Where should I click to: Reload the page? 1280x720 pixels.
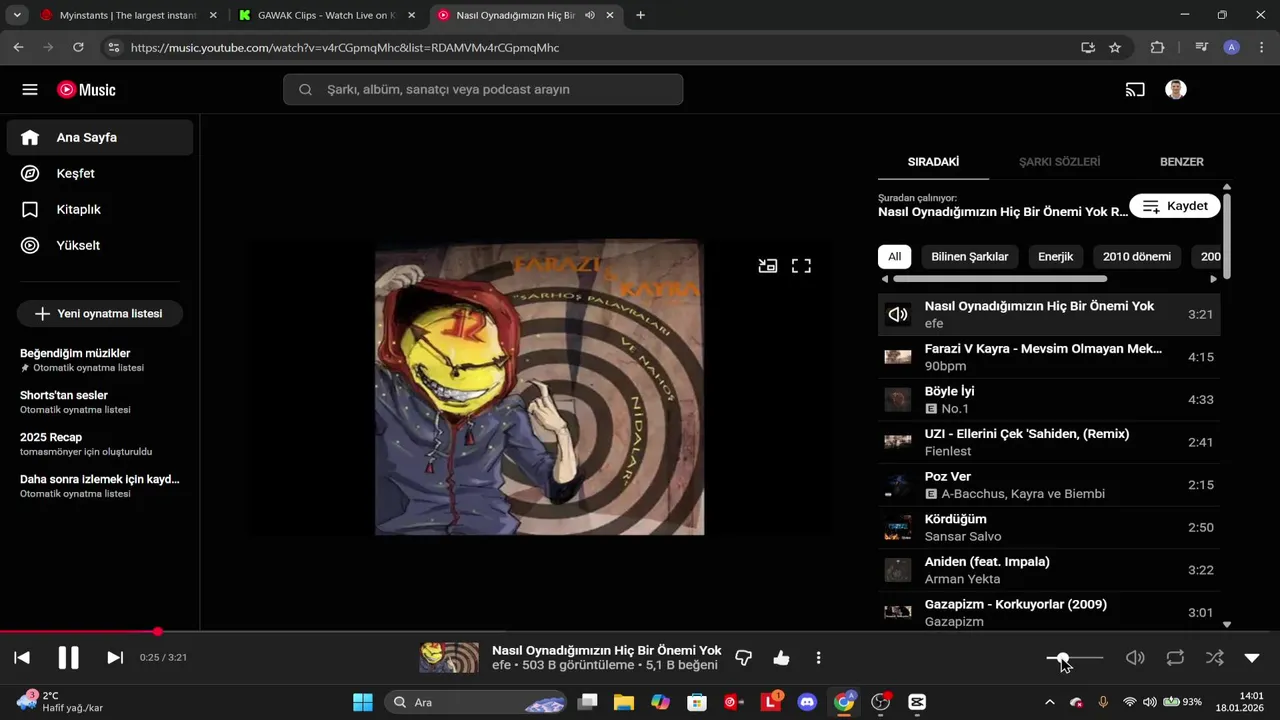coord(78,47)
